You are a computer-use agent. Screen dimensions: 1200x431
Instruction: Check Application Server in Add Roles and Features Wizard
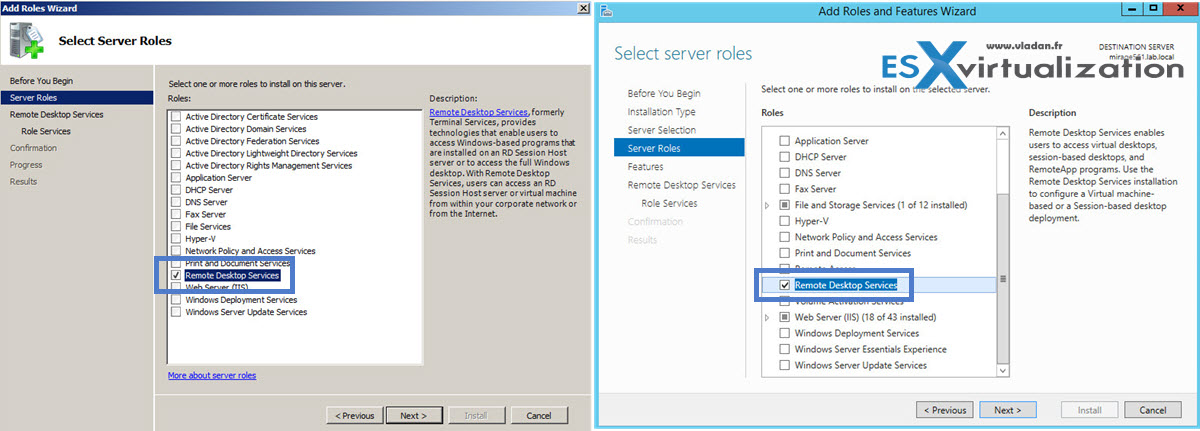pos(784,141)
